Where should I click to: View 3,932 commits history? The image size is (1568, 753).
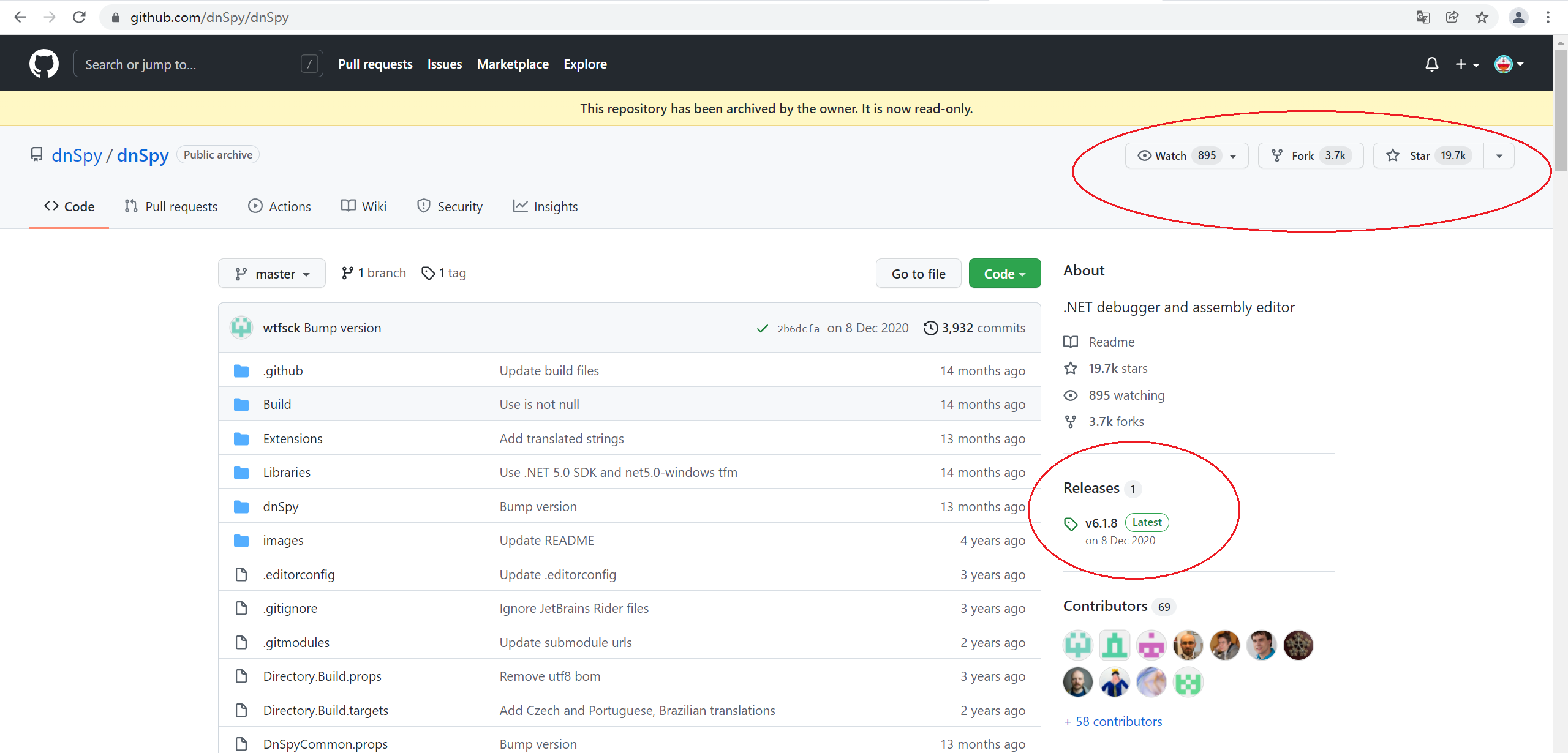tap(974, 328)
